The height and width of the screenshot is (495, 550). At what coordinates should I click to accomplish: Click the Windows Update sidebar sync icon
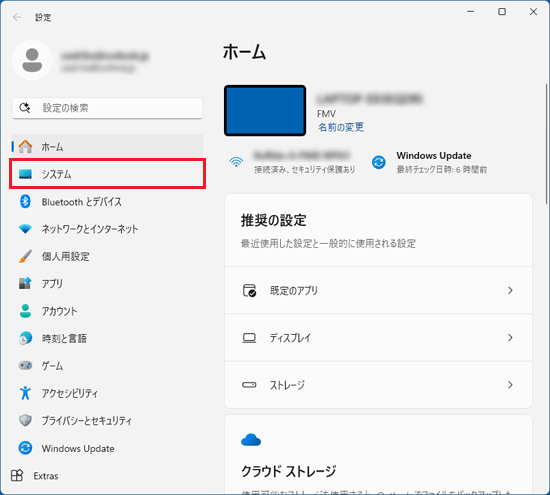[25, 448]
